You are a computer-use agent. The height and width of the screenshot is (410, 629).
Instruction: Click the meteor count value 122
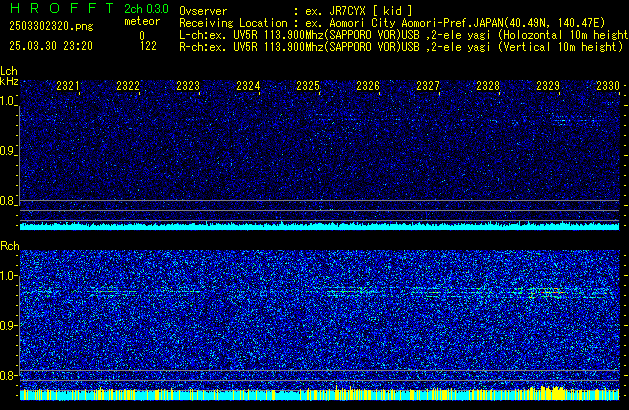[x=148, y=46]
